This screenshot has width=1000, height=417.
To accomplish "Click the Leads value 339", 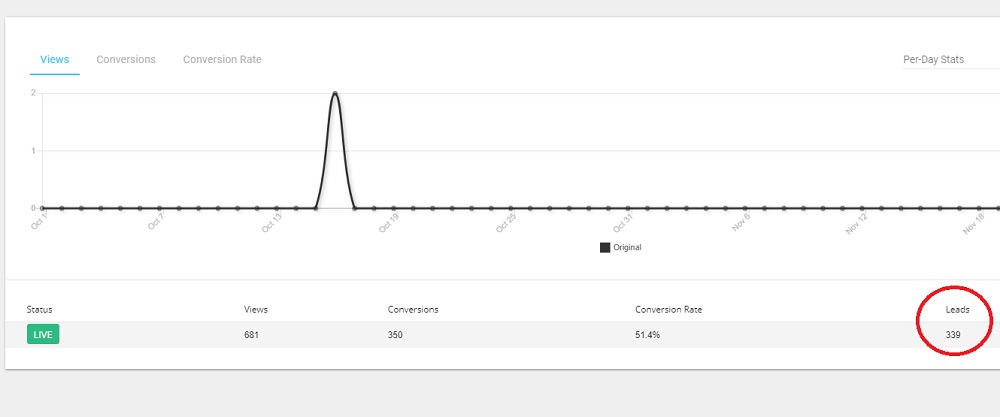I will click(x=953, y=335).
